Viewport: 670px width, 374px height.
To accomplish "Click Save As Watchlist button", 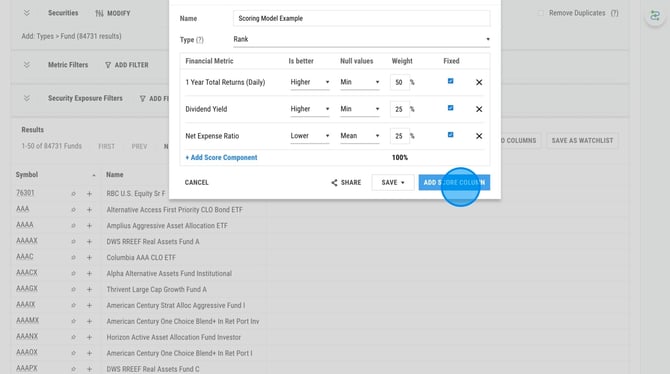I will click(582, 141).
